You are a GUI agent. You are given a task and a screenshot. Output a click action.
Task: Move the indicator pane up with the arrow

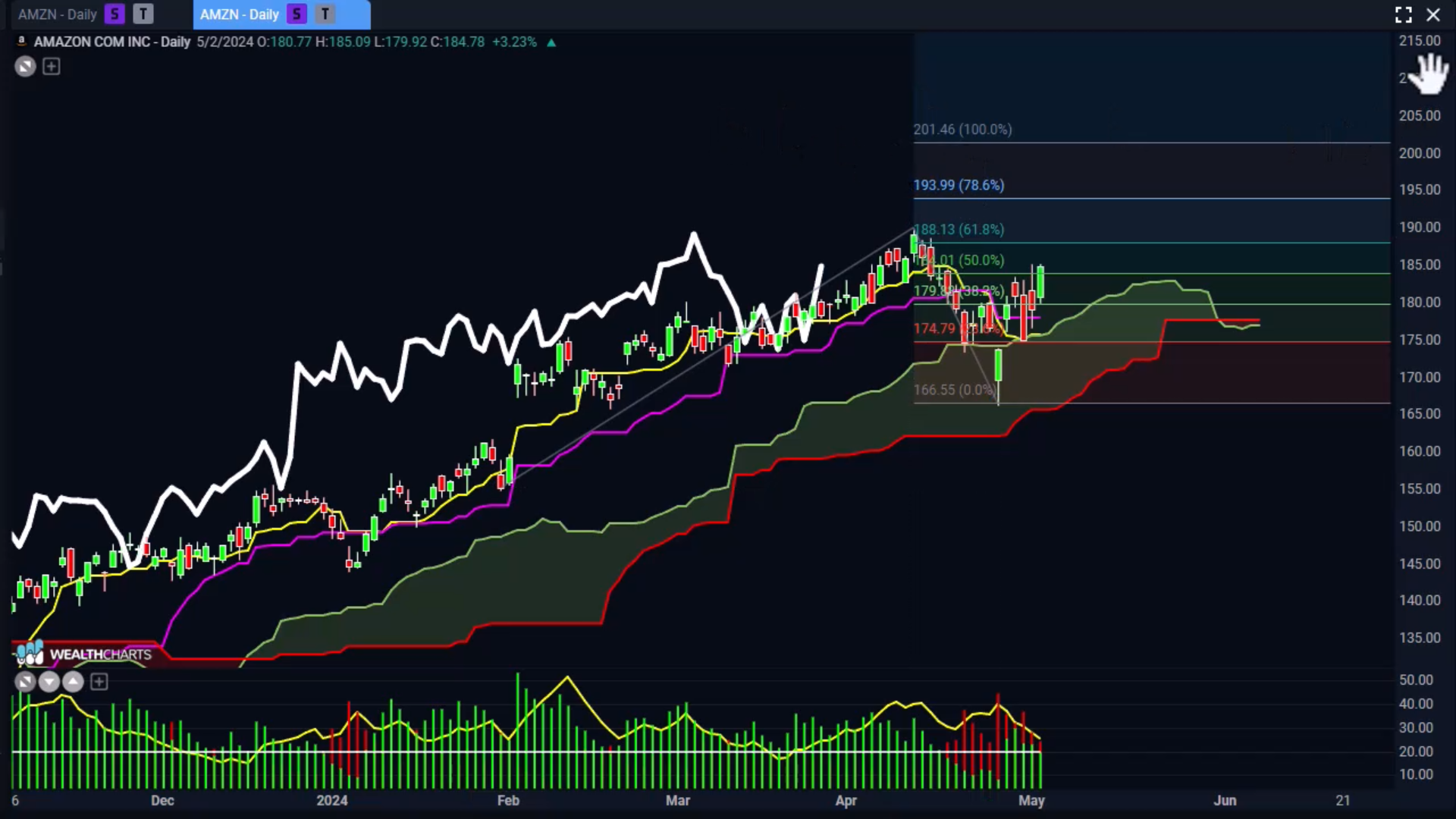(x=73, y=682)
